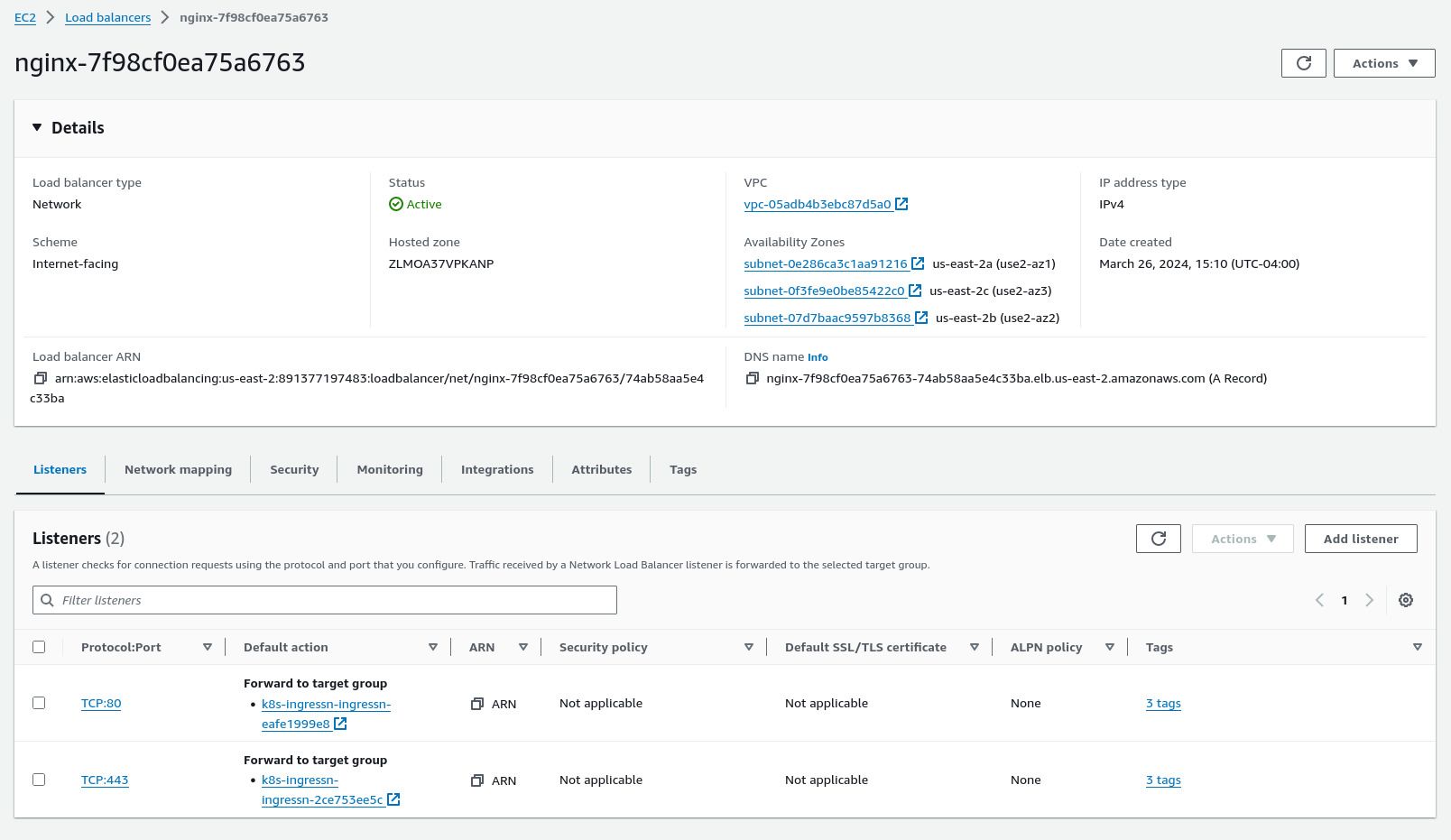Open the Protocol:Port column sort dropdown
Viewport: 1451px width, 840px height.
pos(208,646)
